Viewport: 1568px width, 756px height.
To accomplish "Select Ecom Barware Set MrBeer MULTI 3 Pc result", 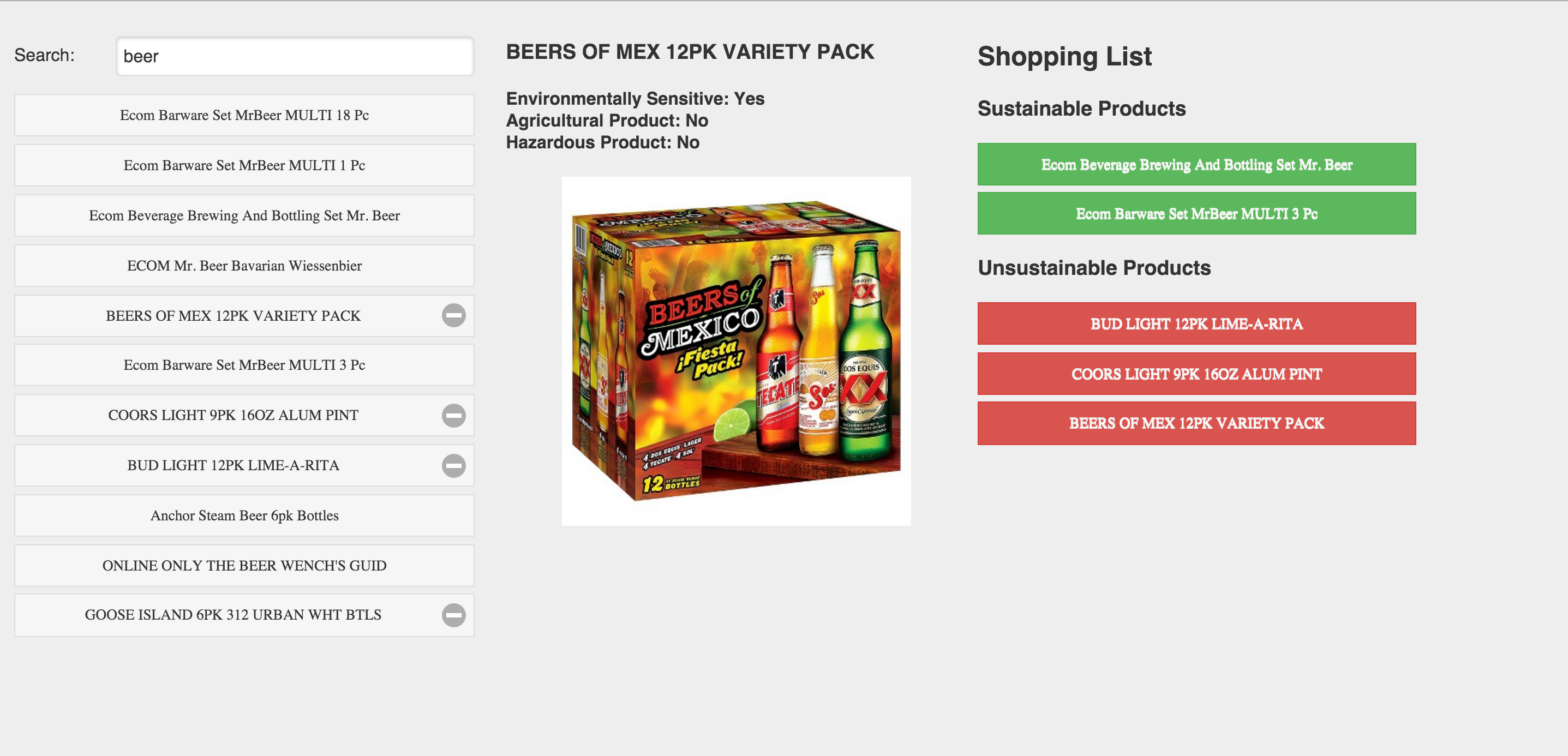I will tap(244, 364).
